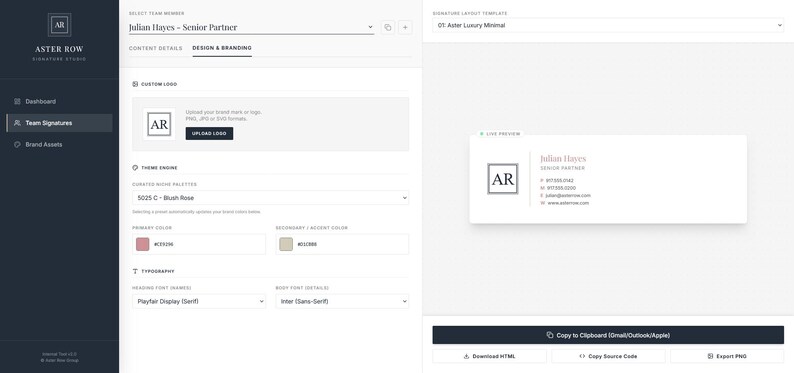Click phone number 917.555.0142 in preview
Image resolution: width=794 pixels, height=373 pixels.
pos(560,181)
